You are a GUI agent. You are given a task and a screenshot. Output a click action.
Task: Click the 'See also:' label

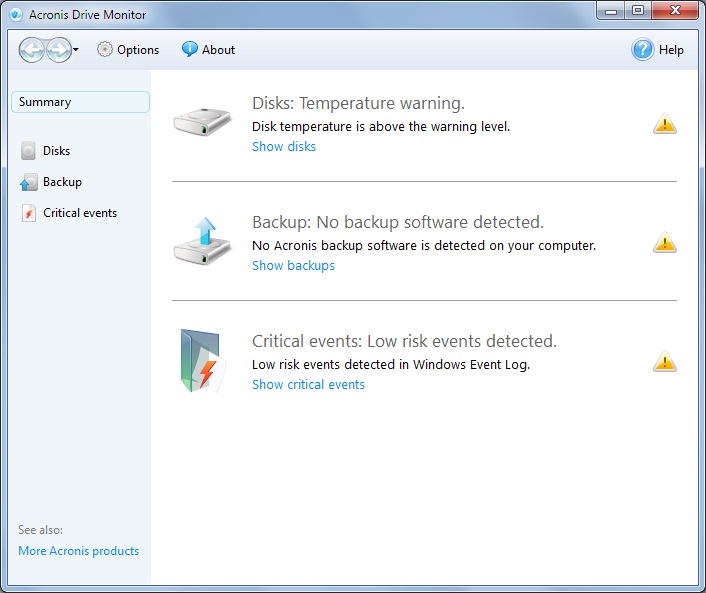coord(40,530)
